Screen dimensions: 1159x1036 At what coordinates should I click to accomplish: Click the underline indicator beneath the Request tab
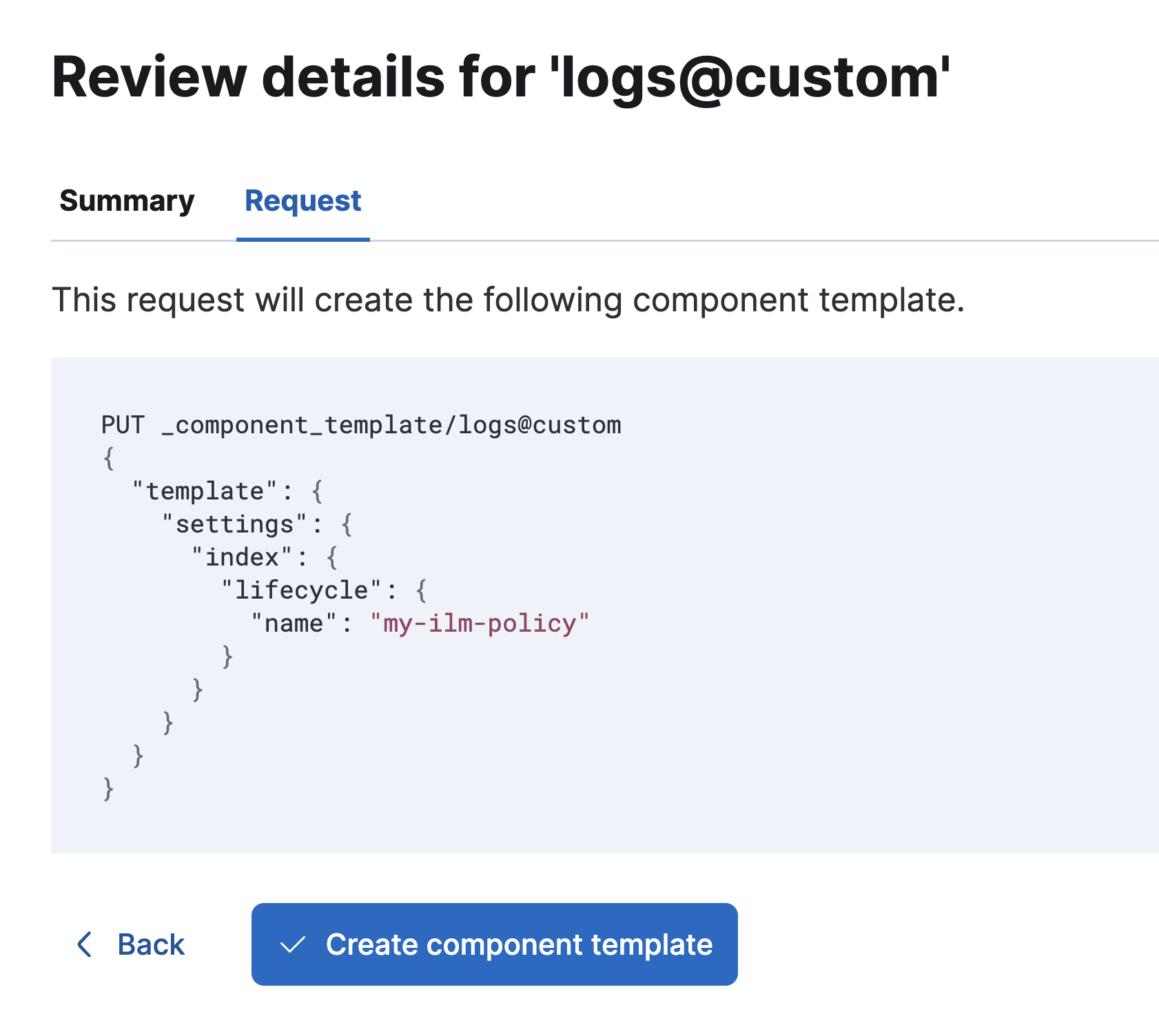click(302, 240)
